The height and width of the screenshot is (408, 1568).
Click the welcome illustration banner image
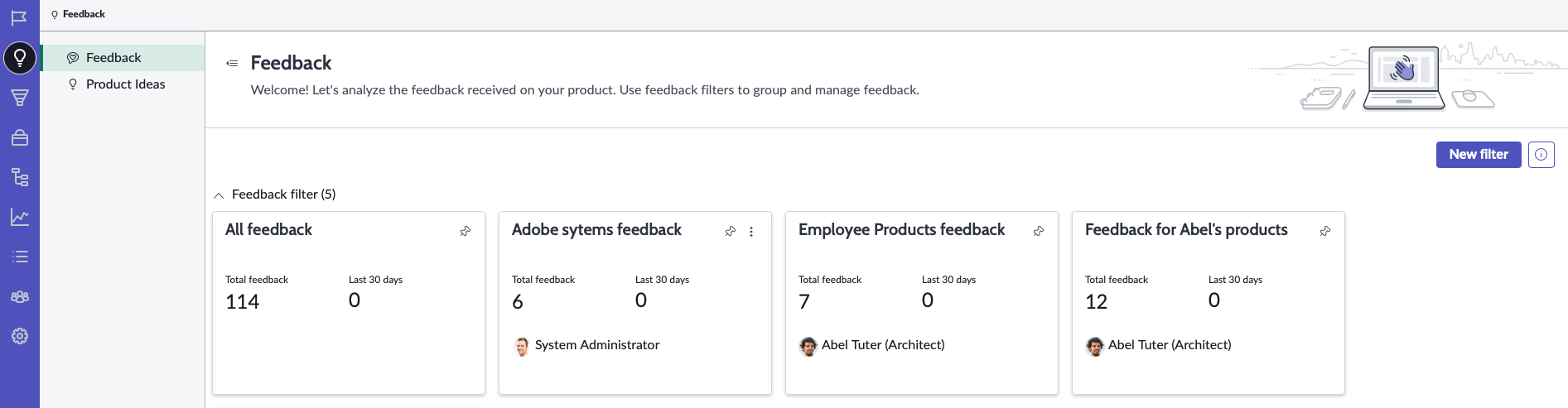pyautogui.click(x=1406, y=77)
